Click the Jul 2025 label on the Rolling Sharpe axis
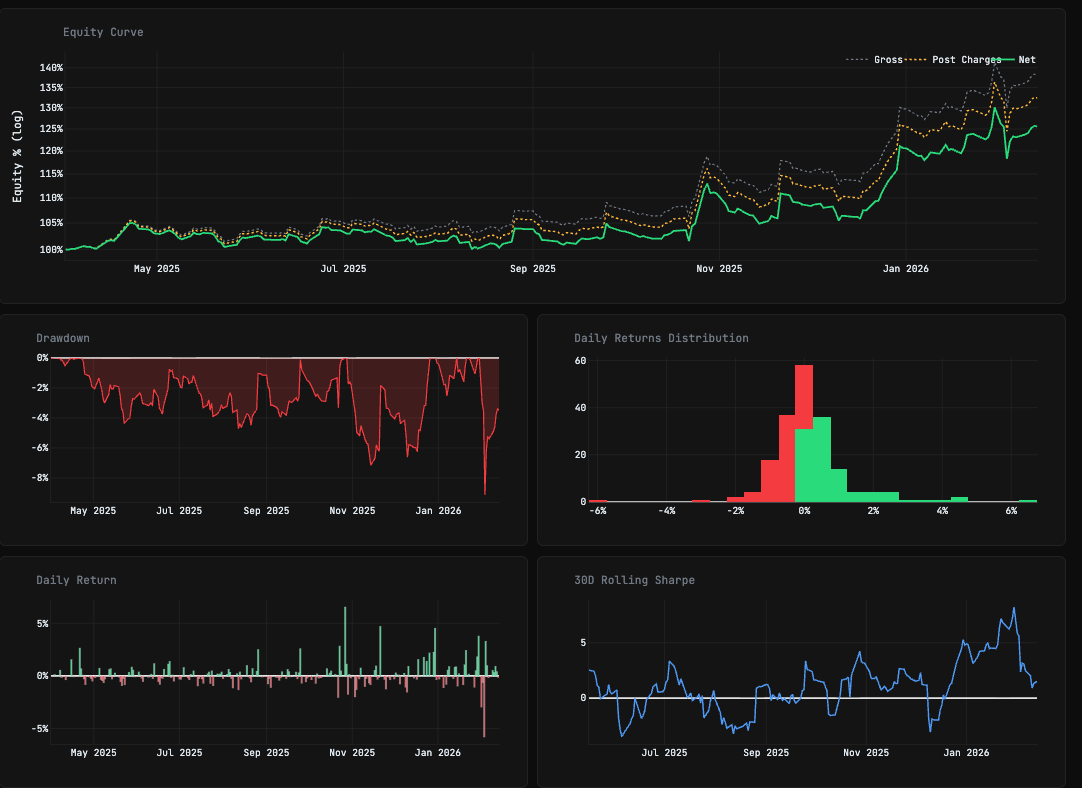 tap(664, 753)
